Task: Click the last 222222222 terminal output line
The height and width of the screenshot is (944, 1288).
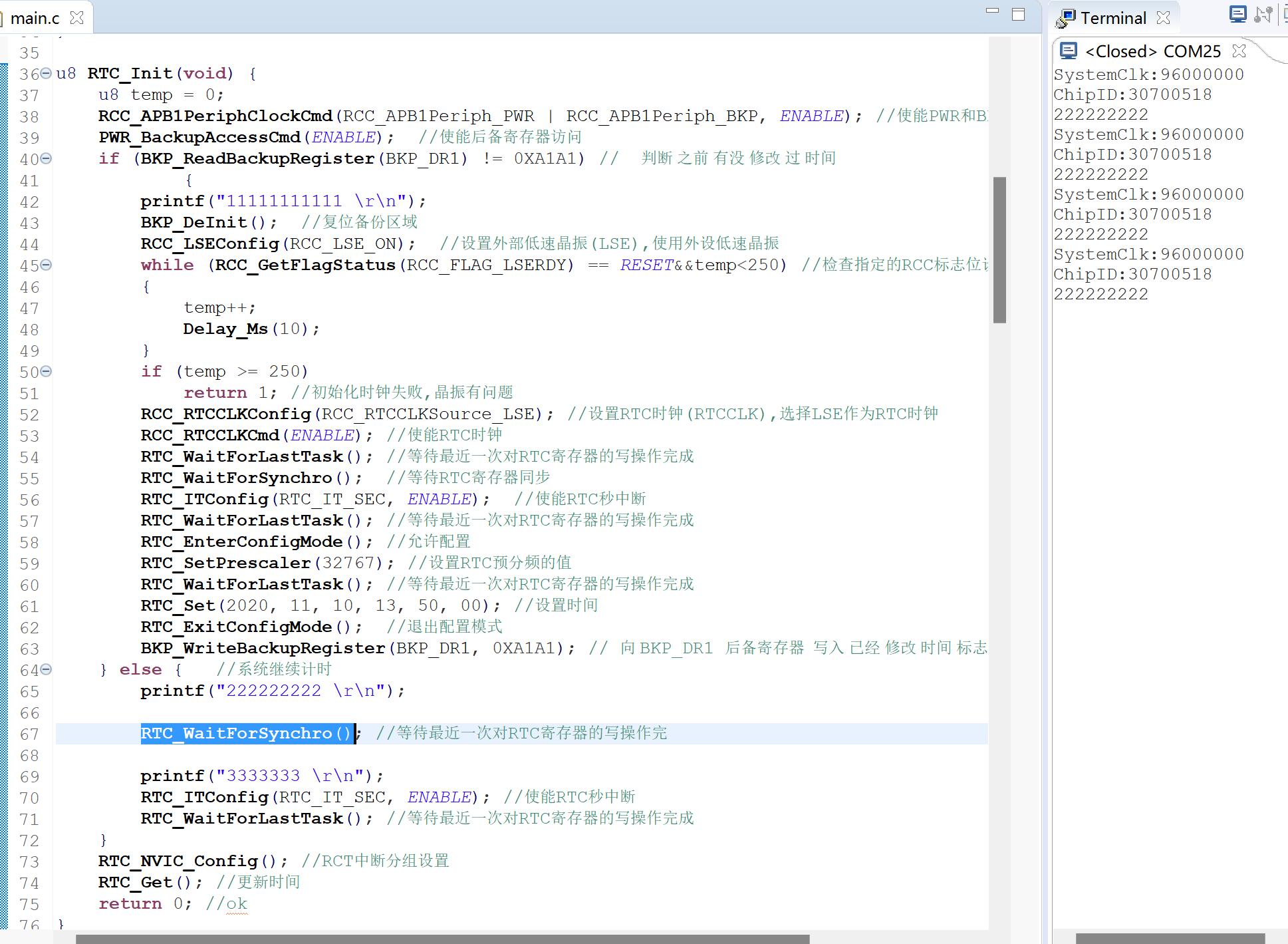Action: 1100,294
